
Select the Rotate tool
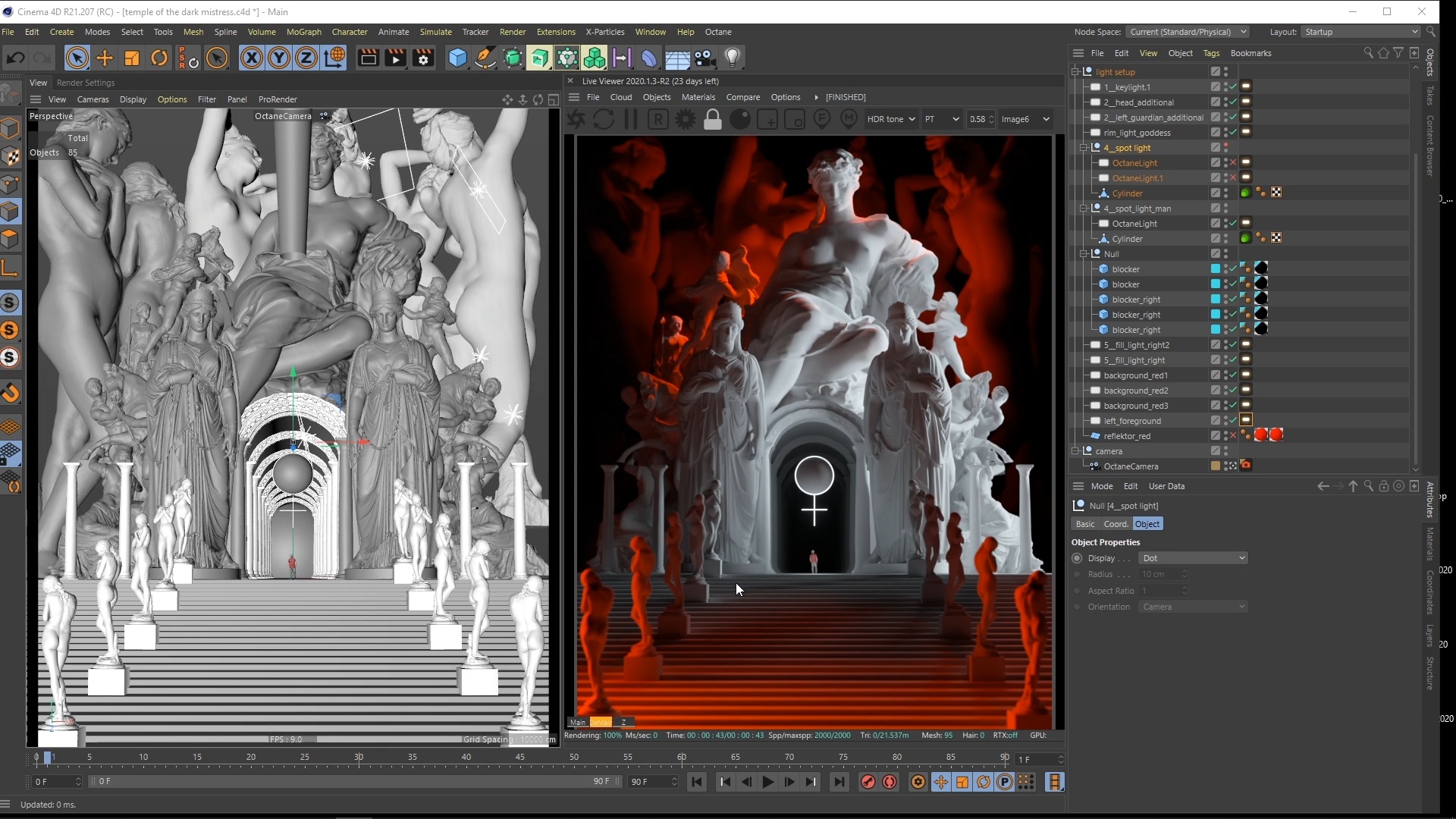[159, 58]
